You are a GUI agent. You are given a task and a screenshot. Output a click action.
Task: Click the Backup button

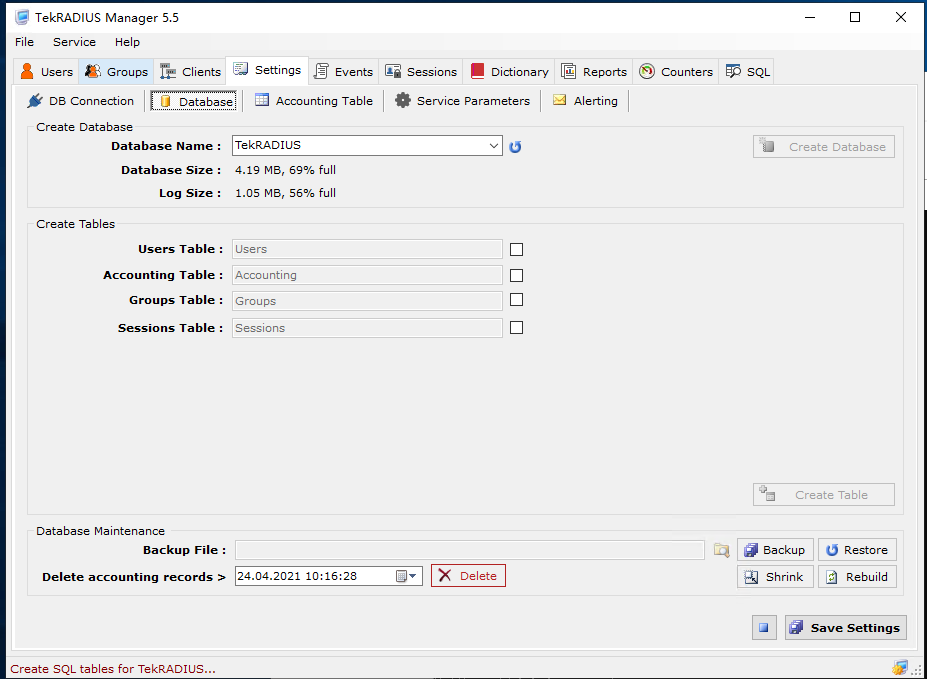[x=775, y=550]
